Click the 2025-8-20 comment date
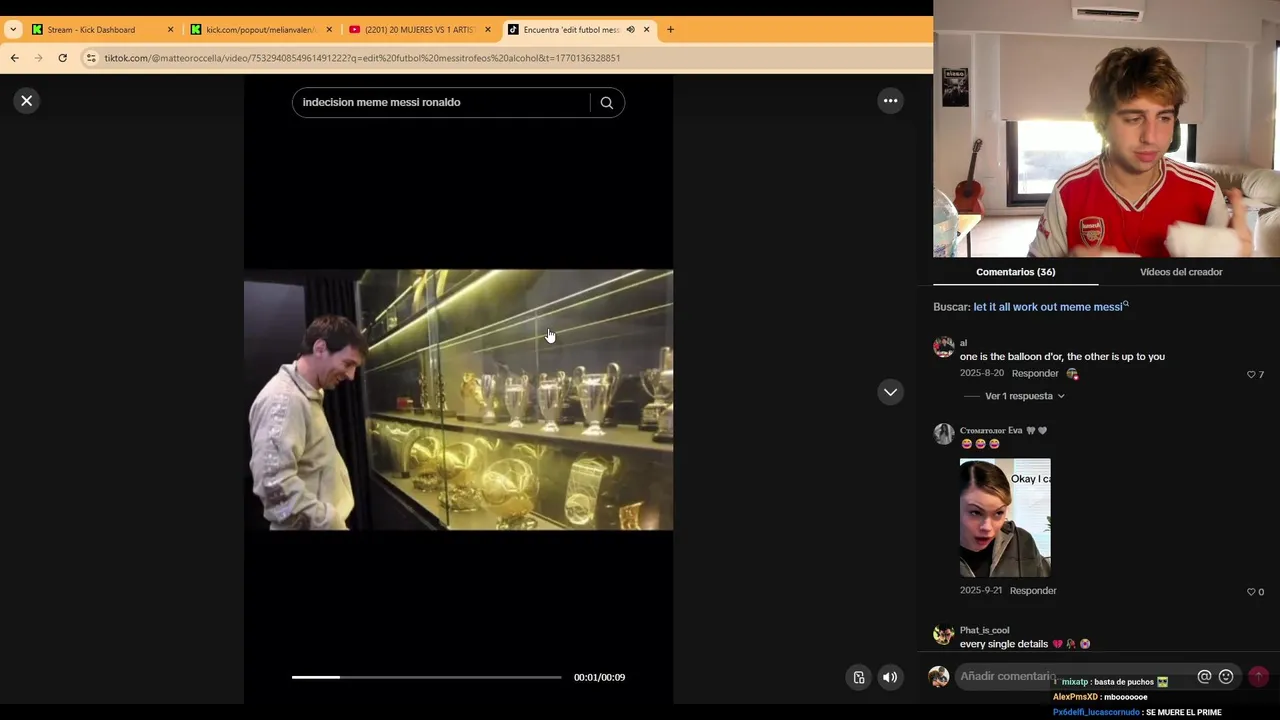This screenshot has height=720, width=1280. [982, 373]
